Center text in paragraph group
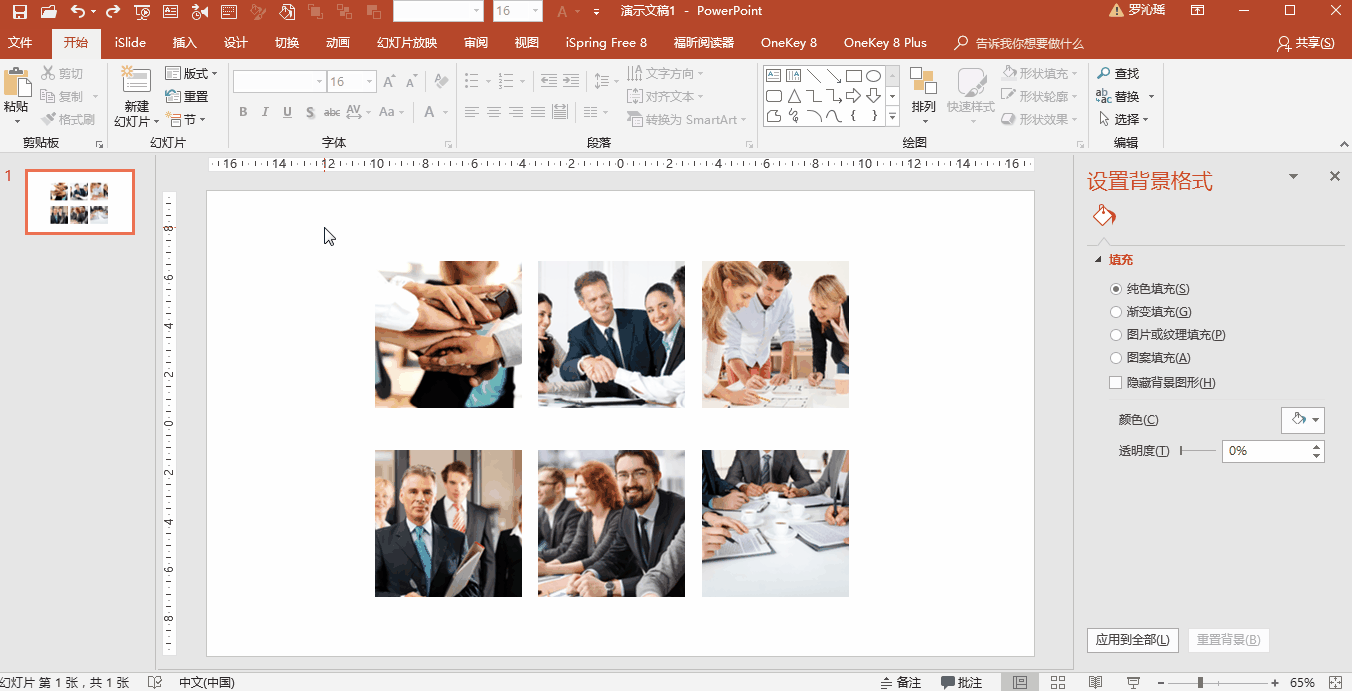This screenshot has width=1352, height=691. (x=494, y=112)
